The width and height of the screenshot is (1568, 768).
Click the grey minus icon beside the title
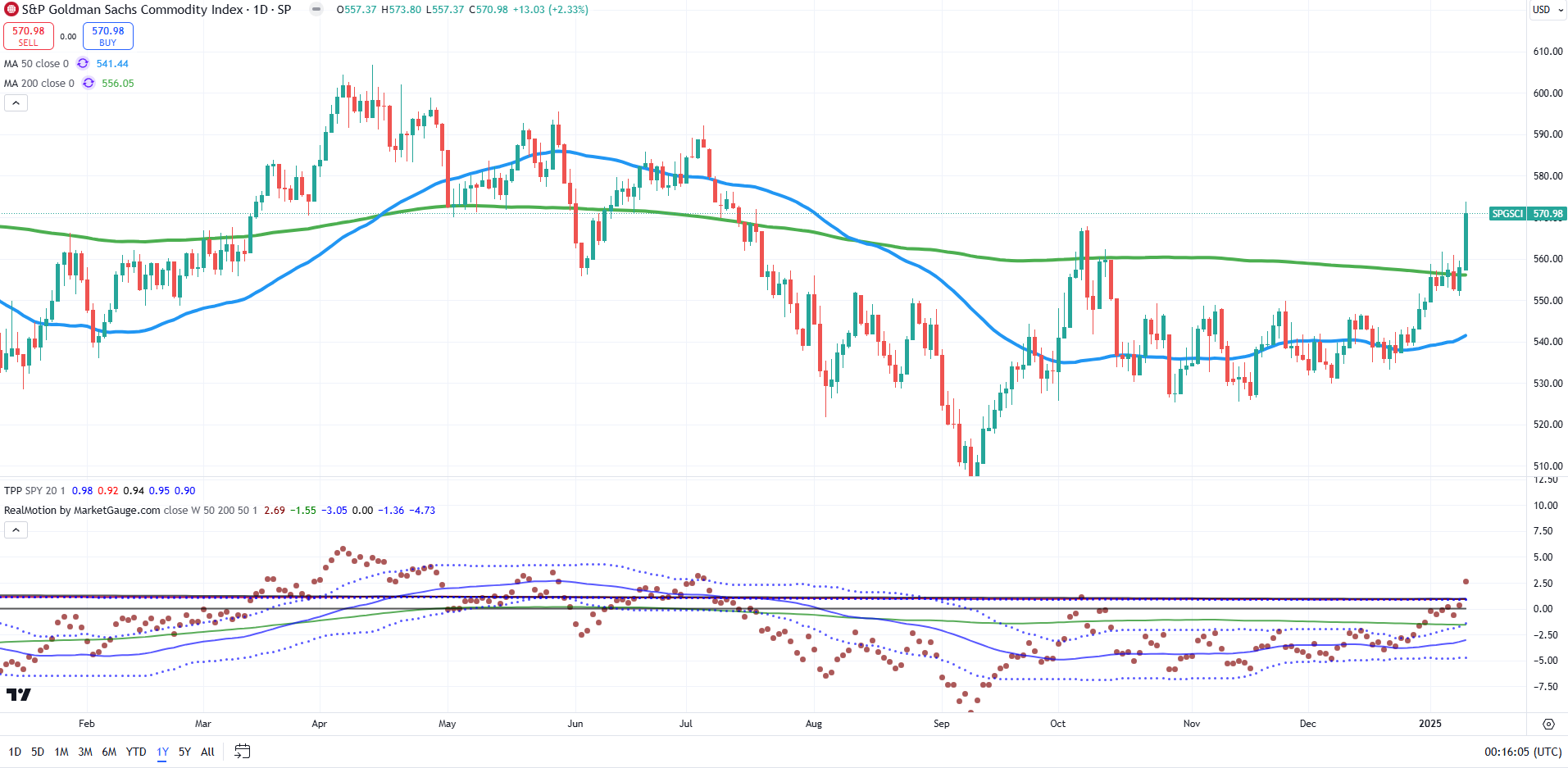click(316, 10)
